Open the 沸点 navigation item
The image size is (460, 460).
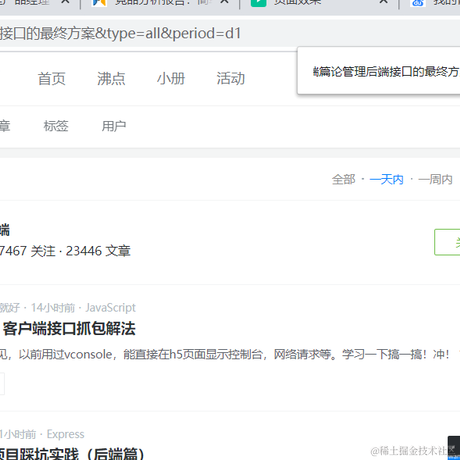click(111, 79)
